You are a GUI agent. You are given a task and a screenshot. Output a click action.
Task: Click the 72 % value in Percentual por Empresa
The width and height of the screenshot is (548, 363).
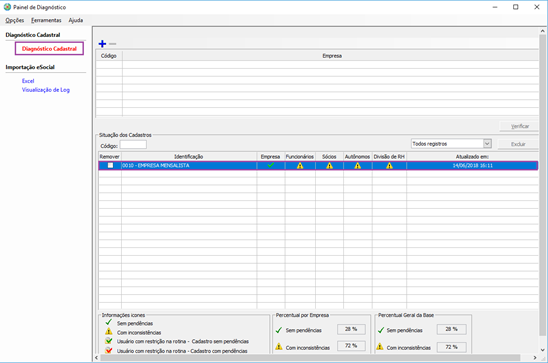coord(351,346)
